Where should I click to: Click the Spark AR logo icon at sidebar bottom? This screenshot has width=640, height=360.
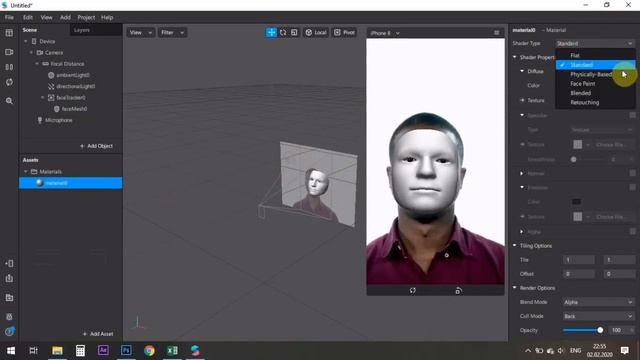coord(9,331)
